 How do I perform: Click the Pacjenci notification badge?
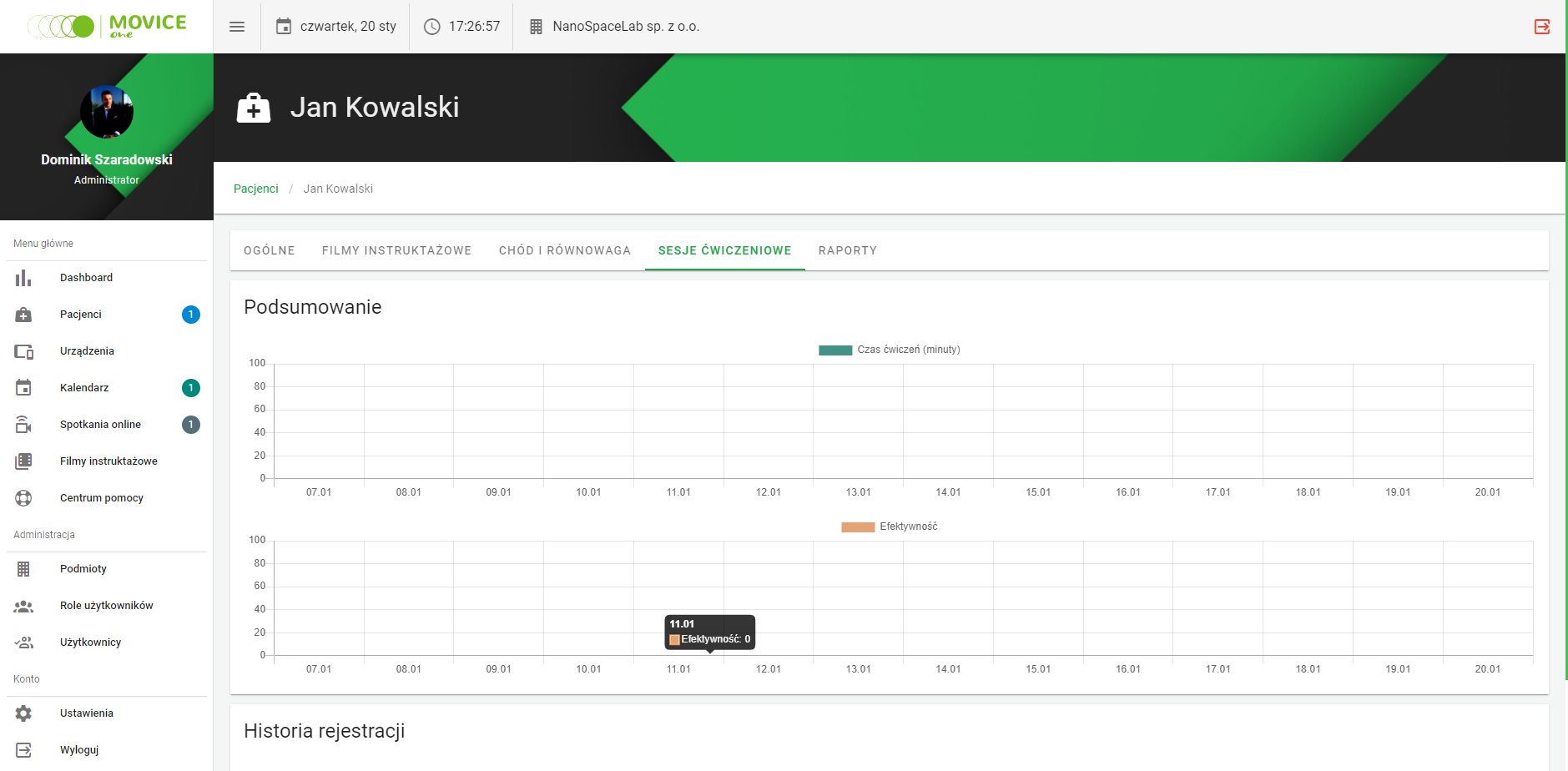click(190, 315)
